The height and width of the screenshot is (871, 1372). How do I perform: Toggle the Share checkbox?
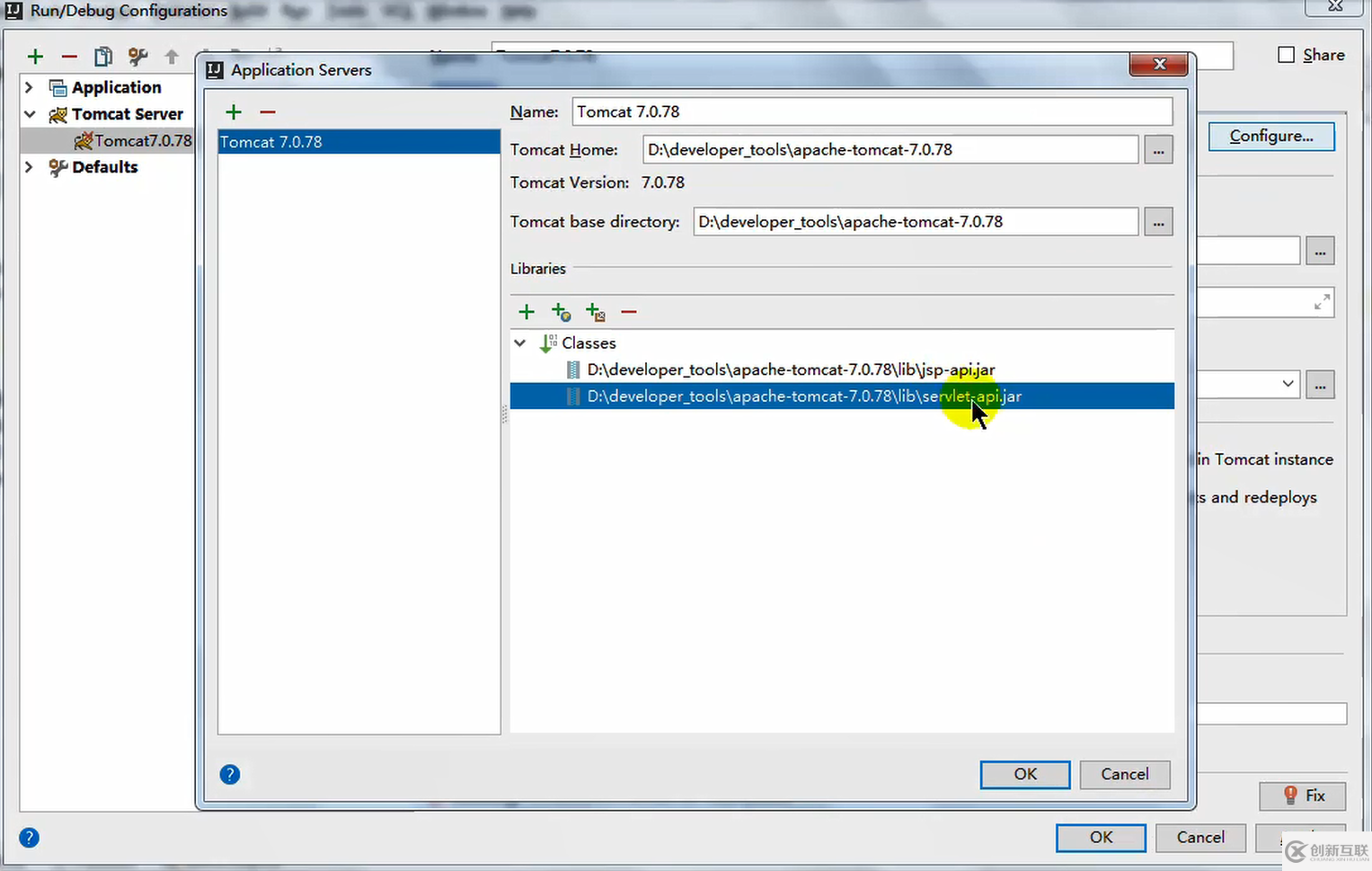(1287, 55)
